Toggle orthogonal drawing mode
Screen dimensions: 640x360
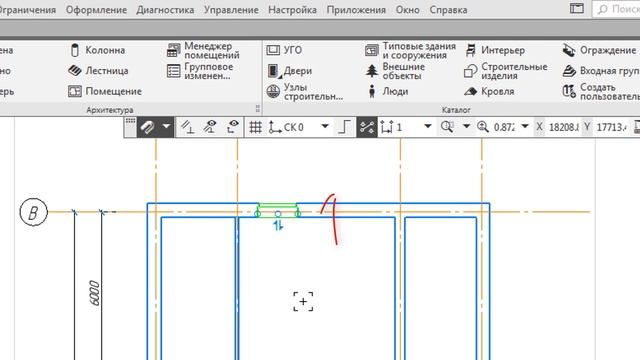[344, 127]
